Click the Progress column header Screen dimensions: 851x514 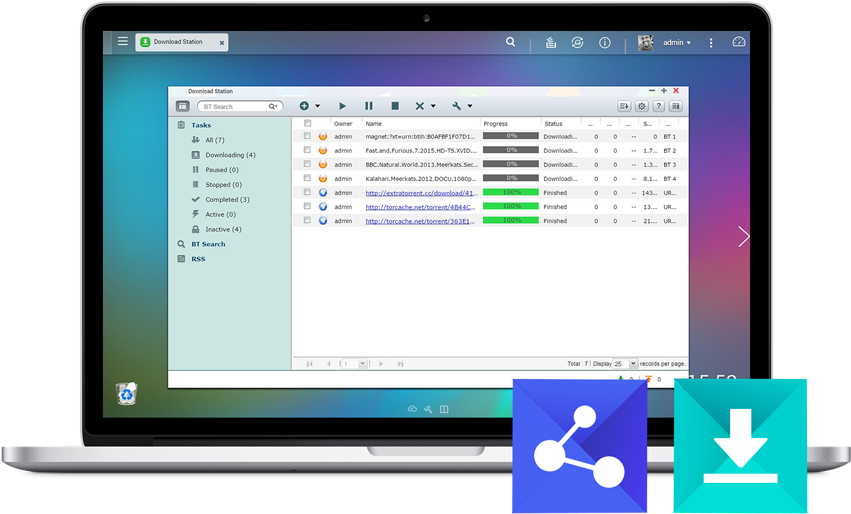[x=496, y=124]
